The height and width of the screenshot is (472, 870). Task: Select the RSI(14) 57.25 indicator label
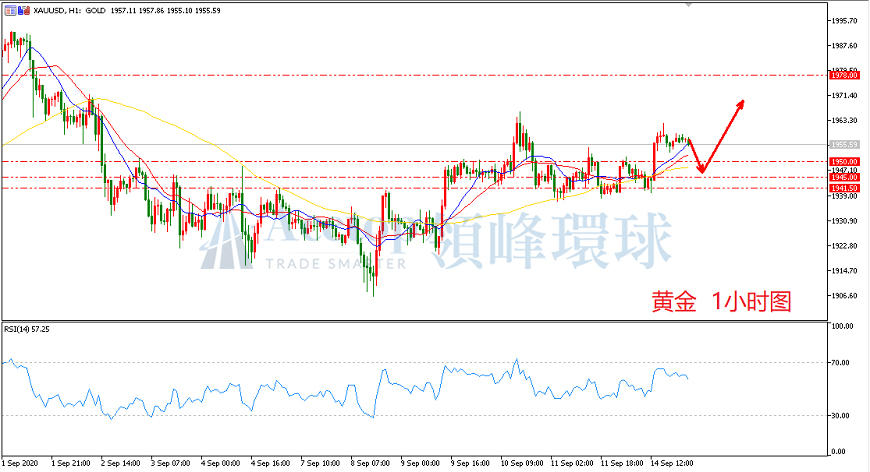point(27,329)
